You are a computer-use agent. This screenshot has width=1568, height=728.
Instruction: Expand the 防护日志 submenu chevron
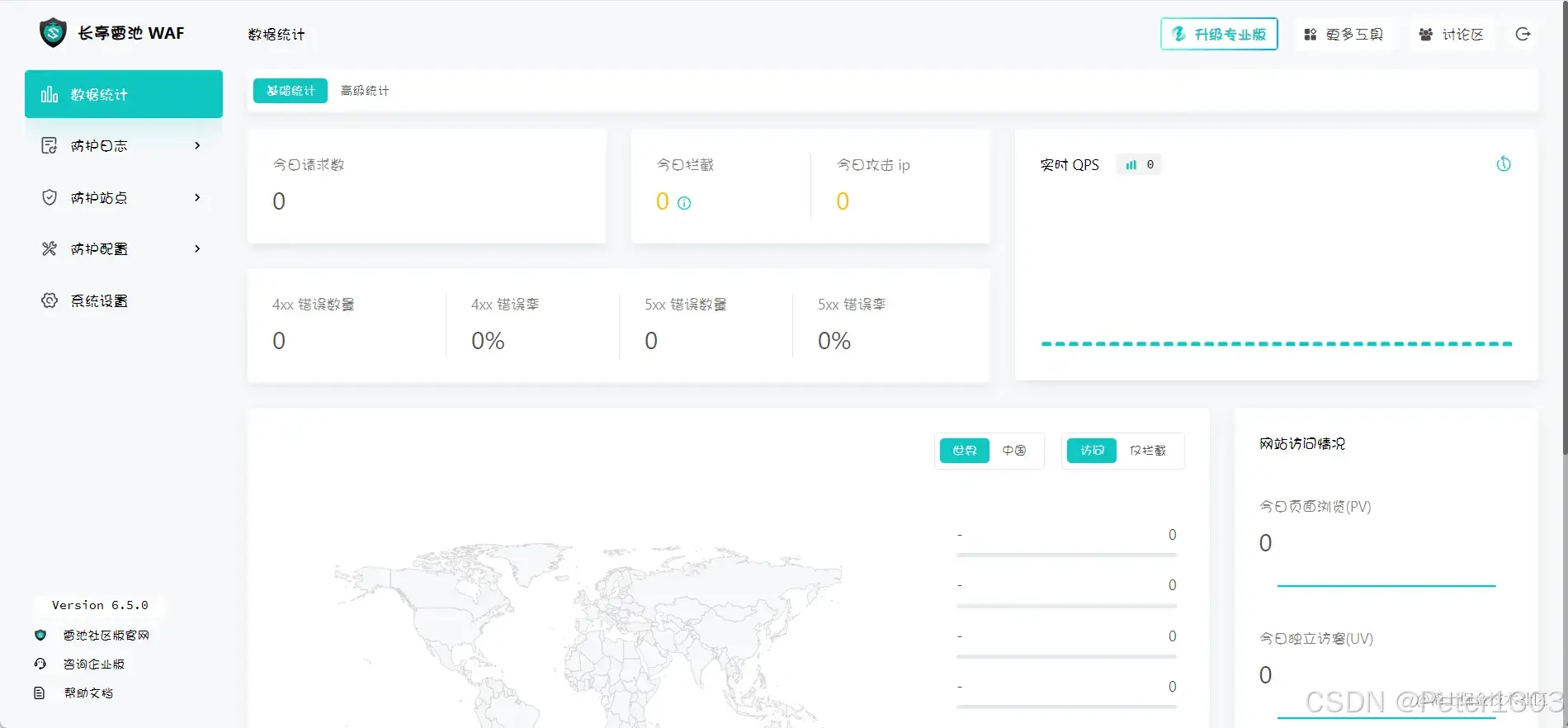coord(197,145)
